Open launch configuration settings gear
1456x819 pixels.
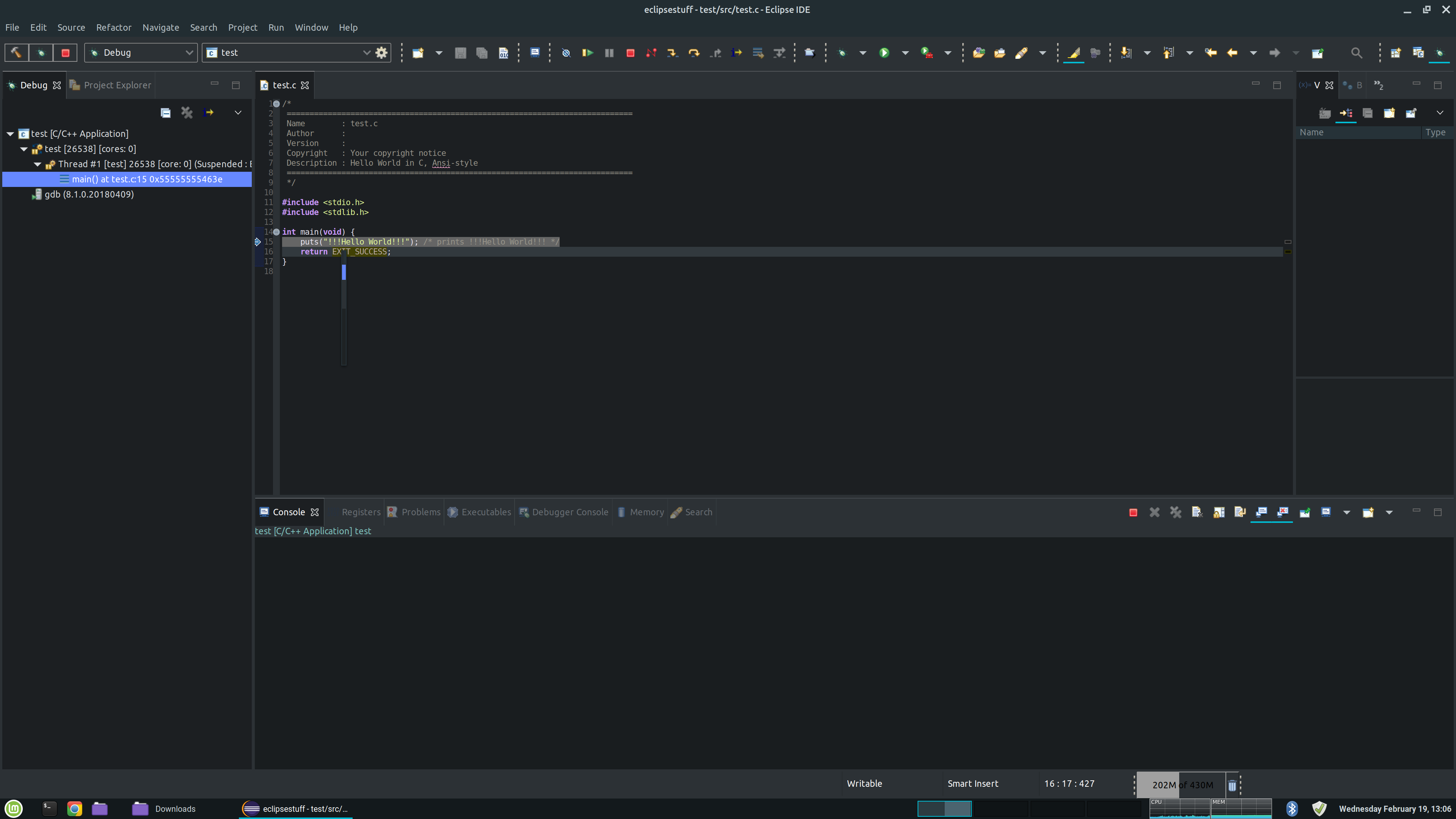[x=381, y=53]
